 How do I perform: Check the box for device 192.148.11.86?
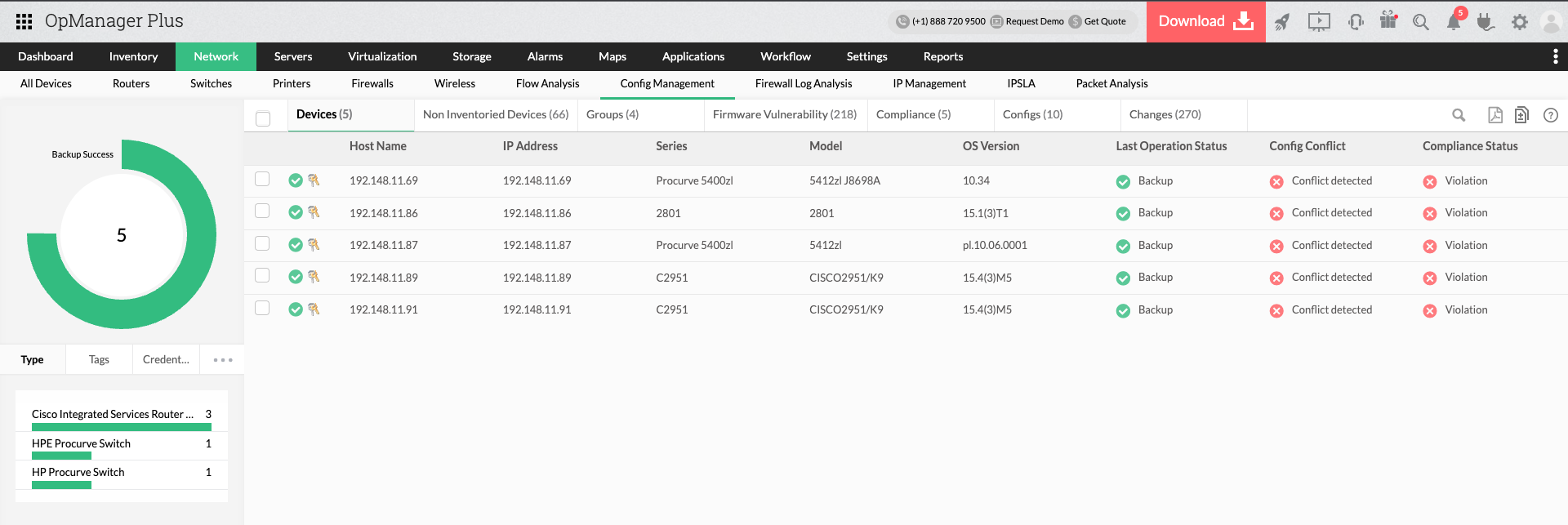[262, 211]
